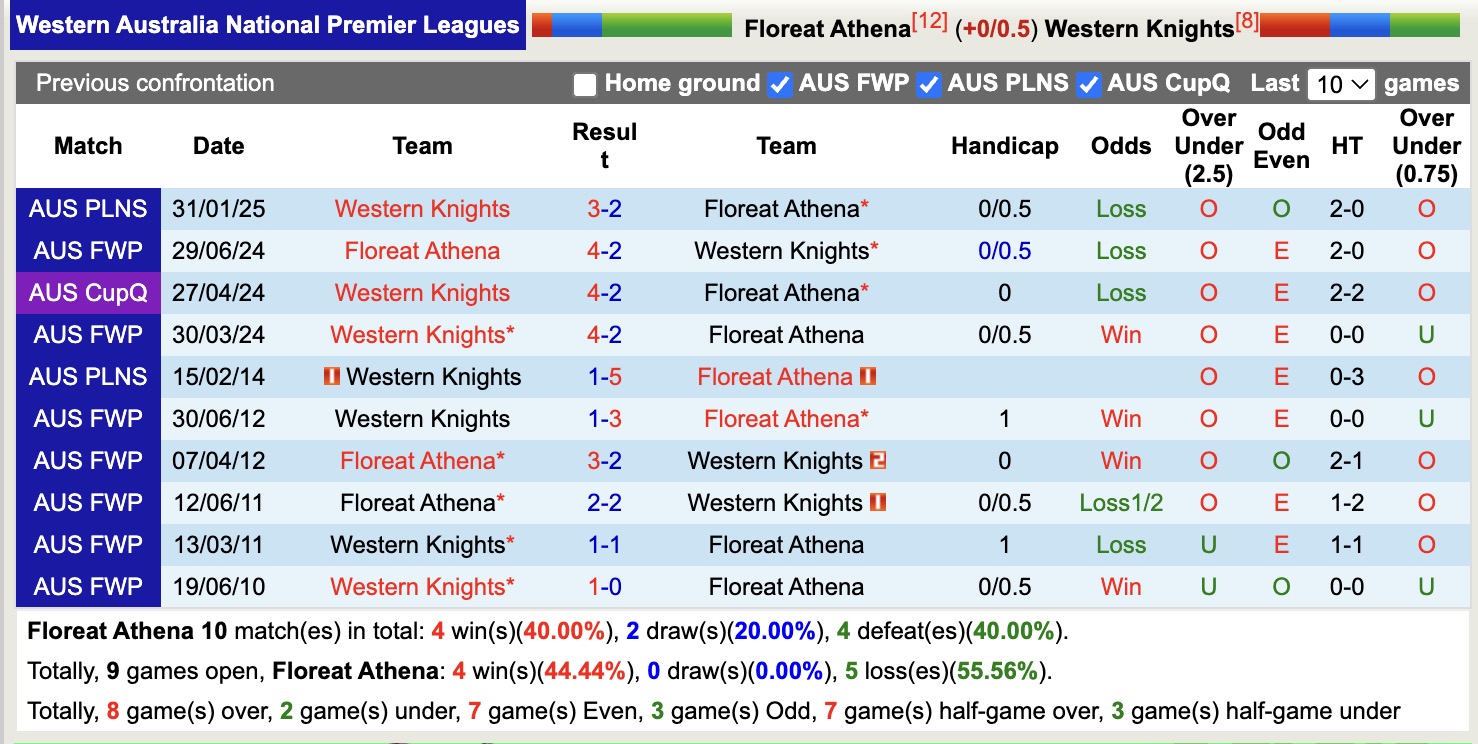Click the relegation badge beside Floreat Athena

pyautogui.click(x=870, y=378)
